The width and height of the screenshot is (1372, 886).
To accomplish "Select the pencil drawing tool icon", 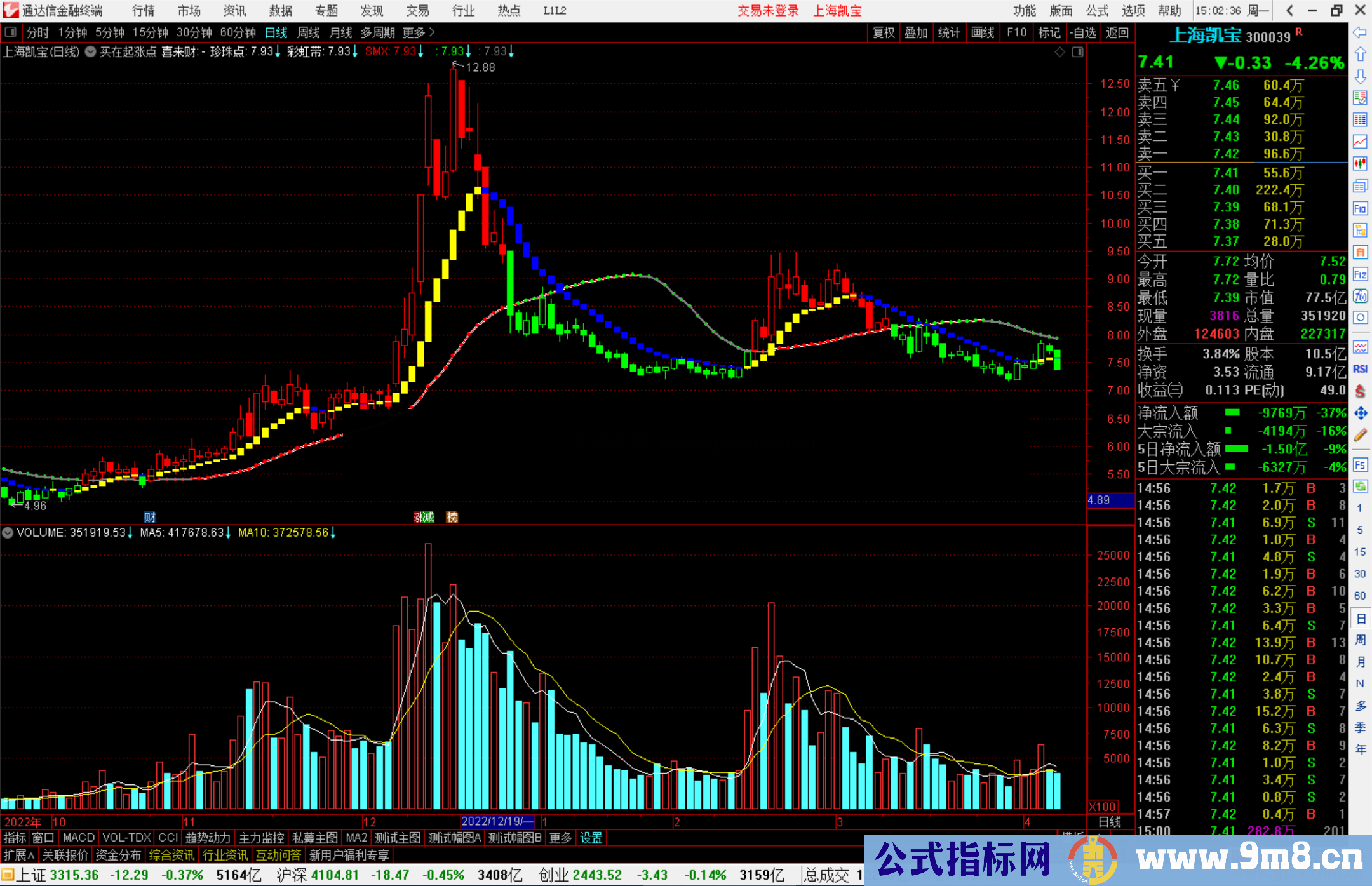I will point(1360,436).
